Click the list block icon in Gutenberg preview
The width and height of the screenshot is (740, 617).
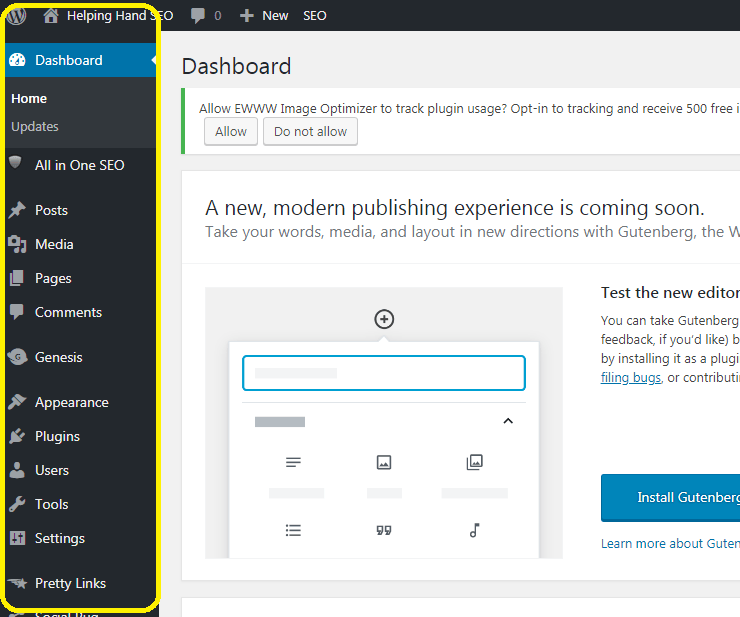tap(293, 530)
